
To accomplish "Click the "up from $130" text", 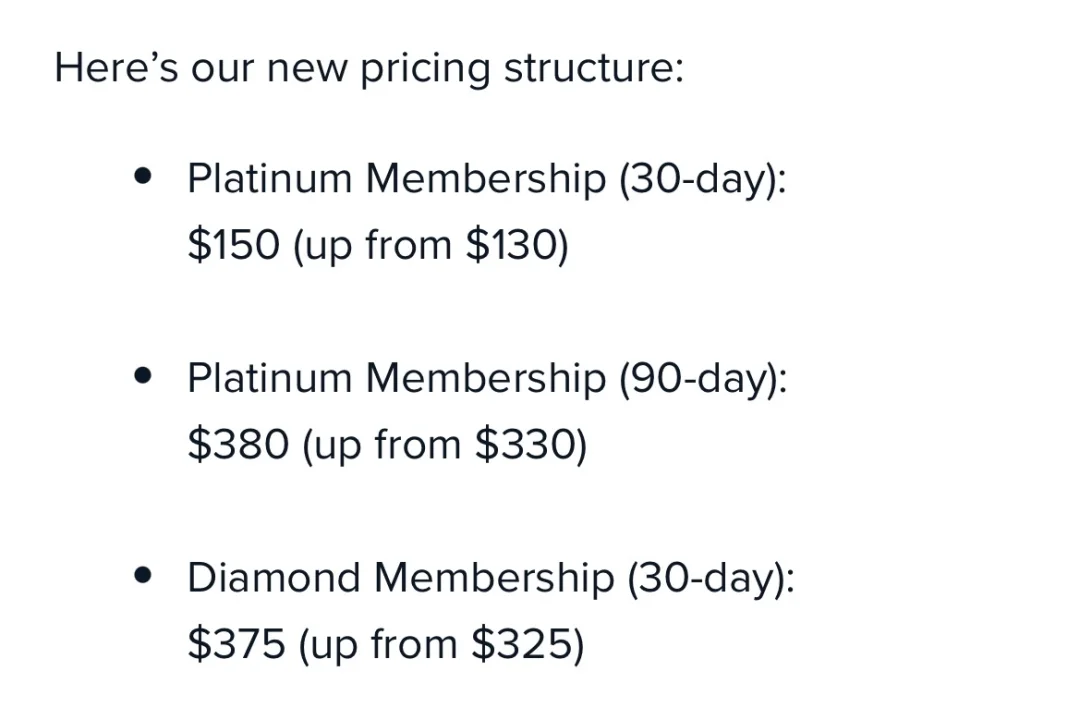I will coord(430,246).
